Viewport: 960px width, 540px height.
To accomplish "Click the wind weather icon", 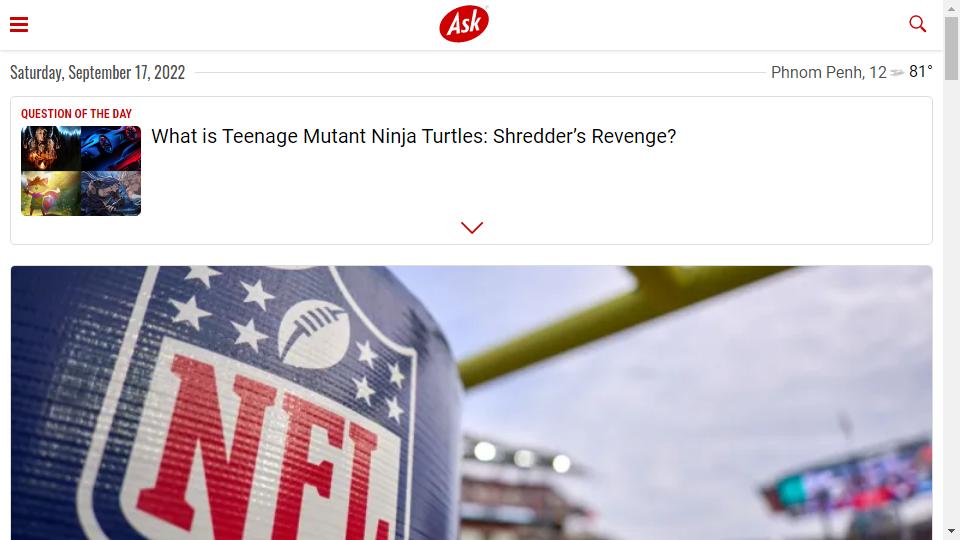I will (x=898, y=73).
